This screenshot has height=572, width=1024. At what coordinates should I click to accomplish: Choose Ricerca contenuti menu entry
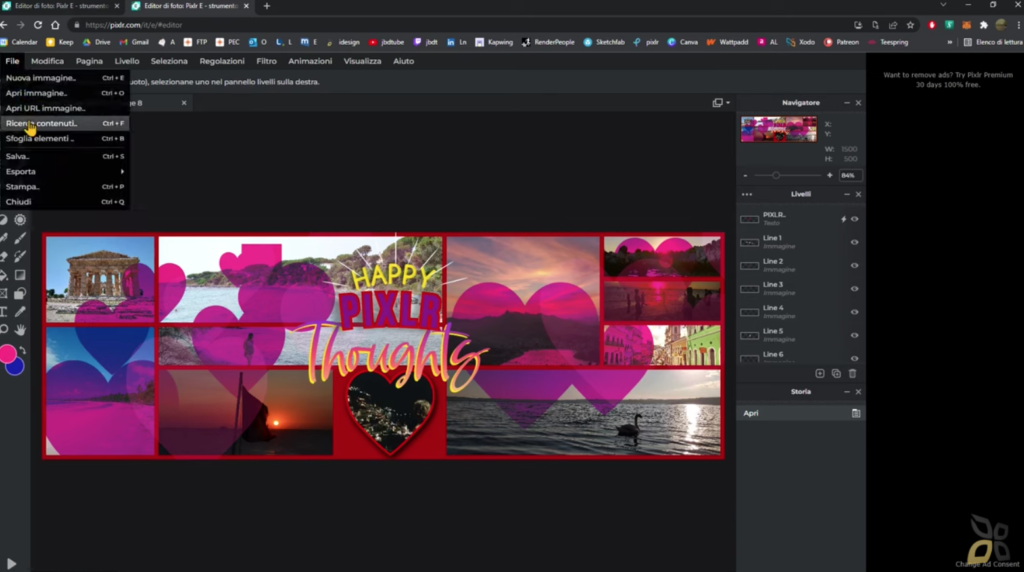coord(65,123)
